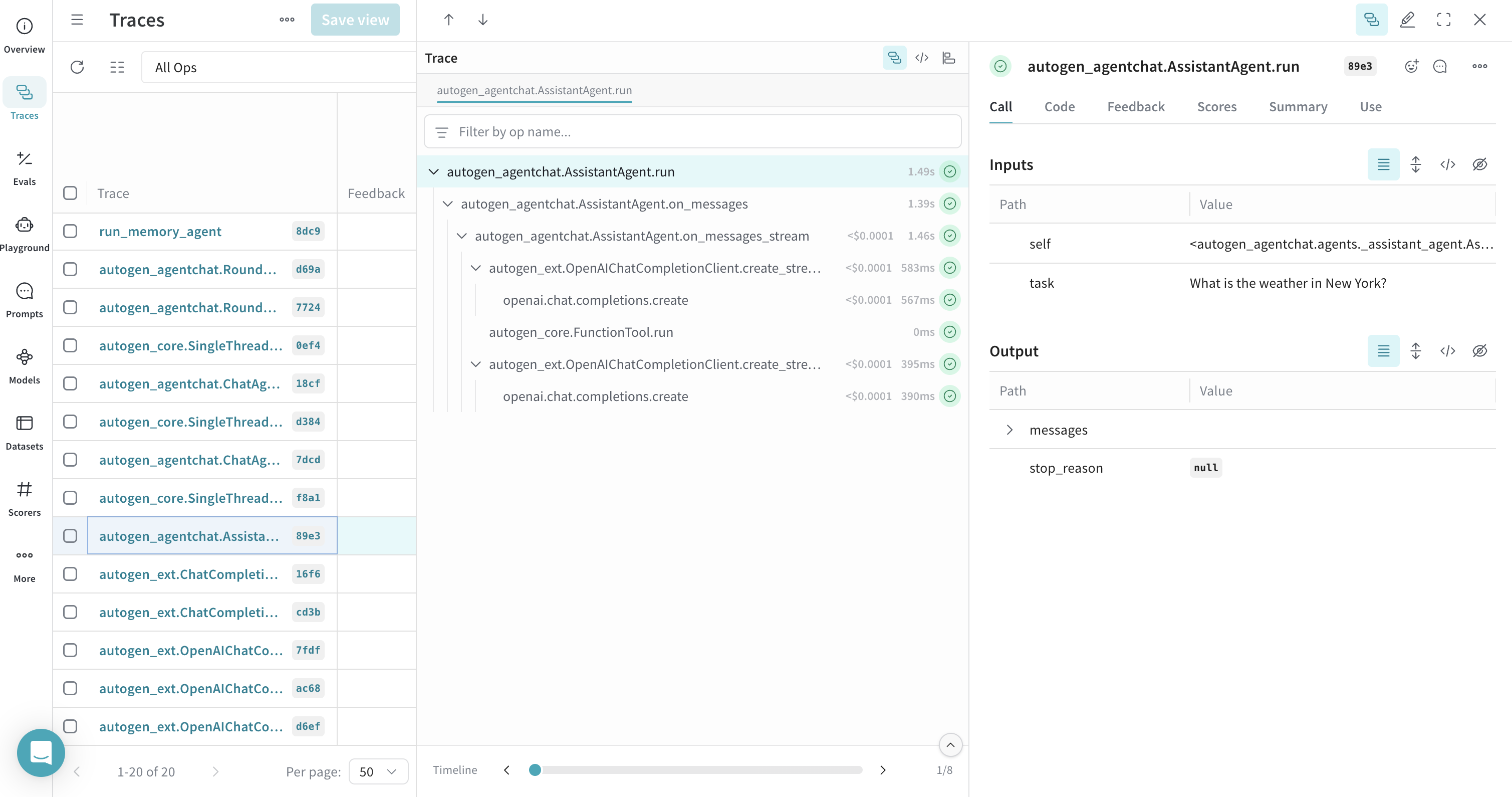Open fullscreen view of trace panel

click(x=1443, y=20)
